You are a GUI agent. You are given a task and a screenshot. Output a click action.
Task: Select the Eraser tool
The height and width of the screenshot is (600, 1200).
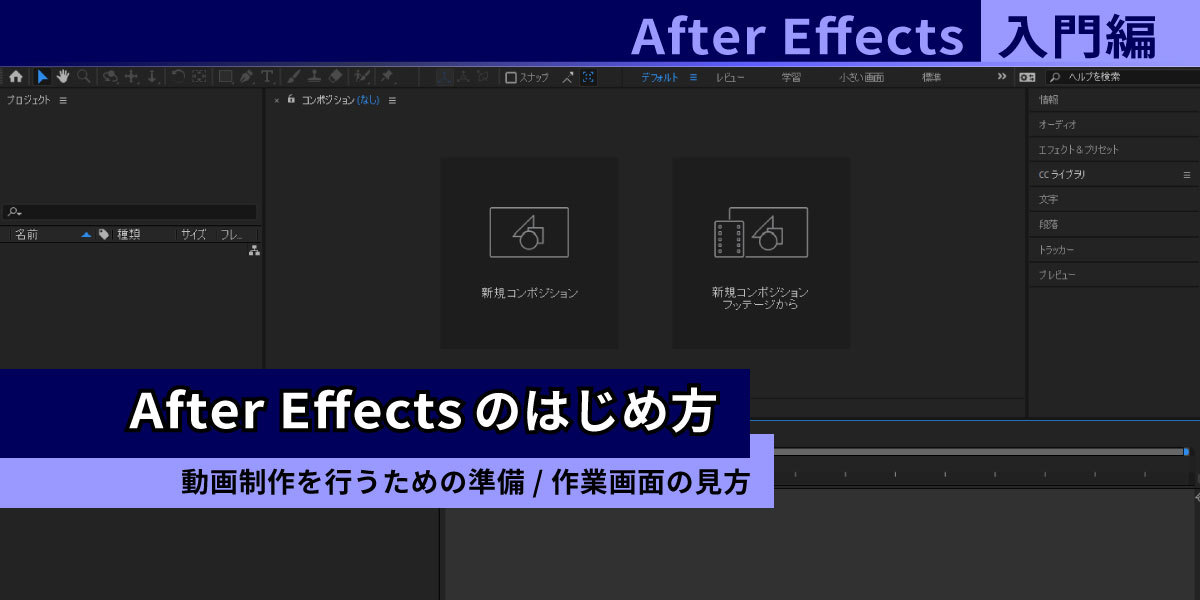[336, 76]
